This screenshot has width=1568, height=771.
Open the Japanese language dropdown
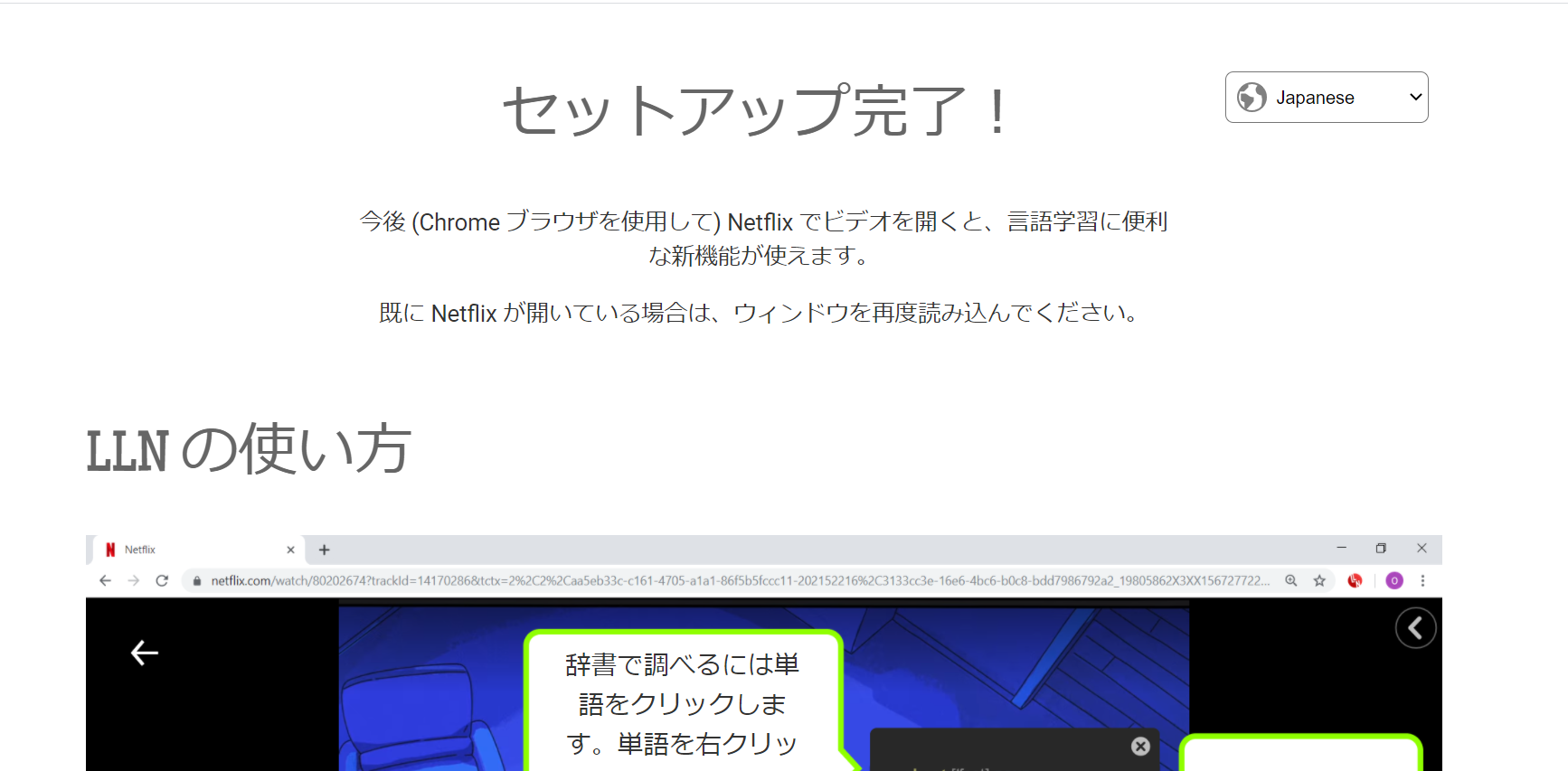1327,98
